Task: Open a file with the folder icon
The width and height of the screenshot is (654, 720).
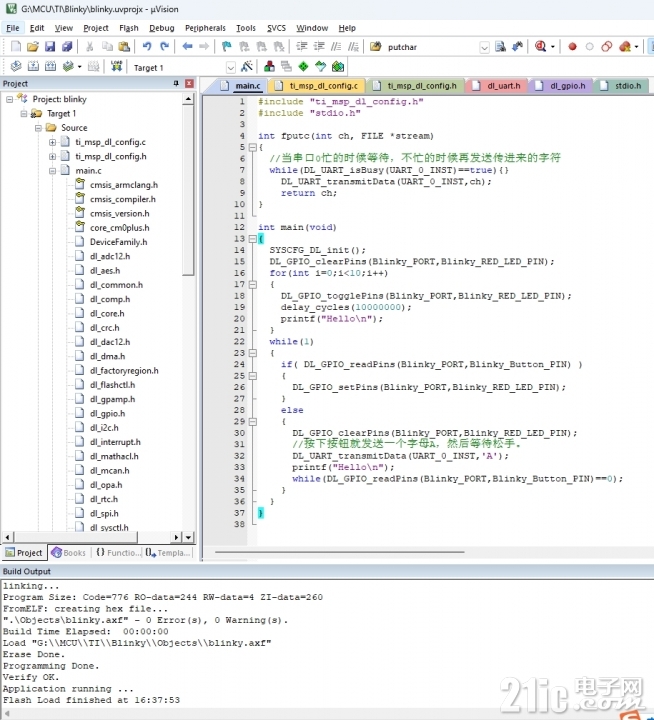Action: (x=33, y=46)
